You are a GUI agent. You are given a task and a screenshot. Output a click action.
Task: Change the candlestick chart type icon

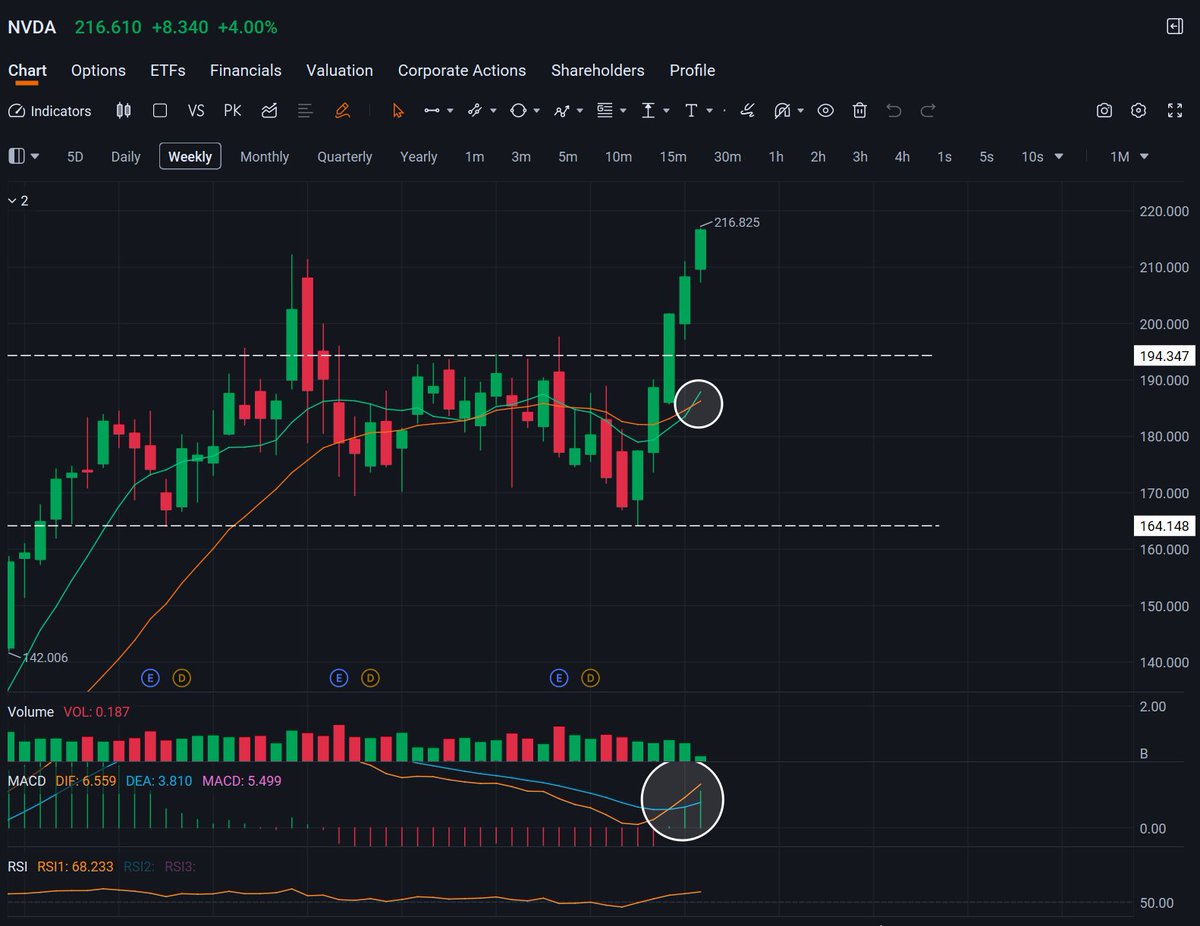(124, 111)
